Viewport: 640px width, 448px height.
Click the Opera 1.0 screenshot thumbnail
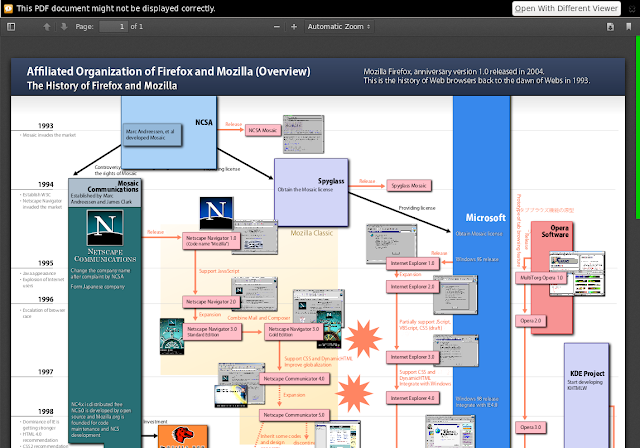click(x=577, y=273)
